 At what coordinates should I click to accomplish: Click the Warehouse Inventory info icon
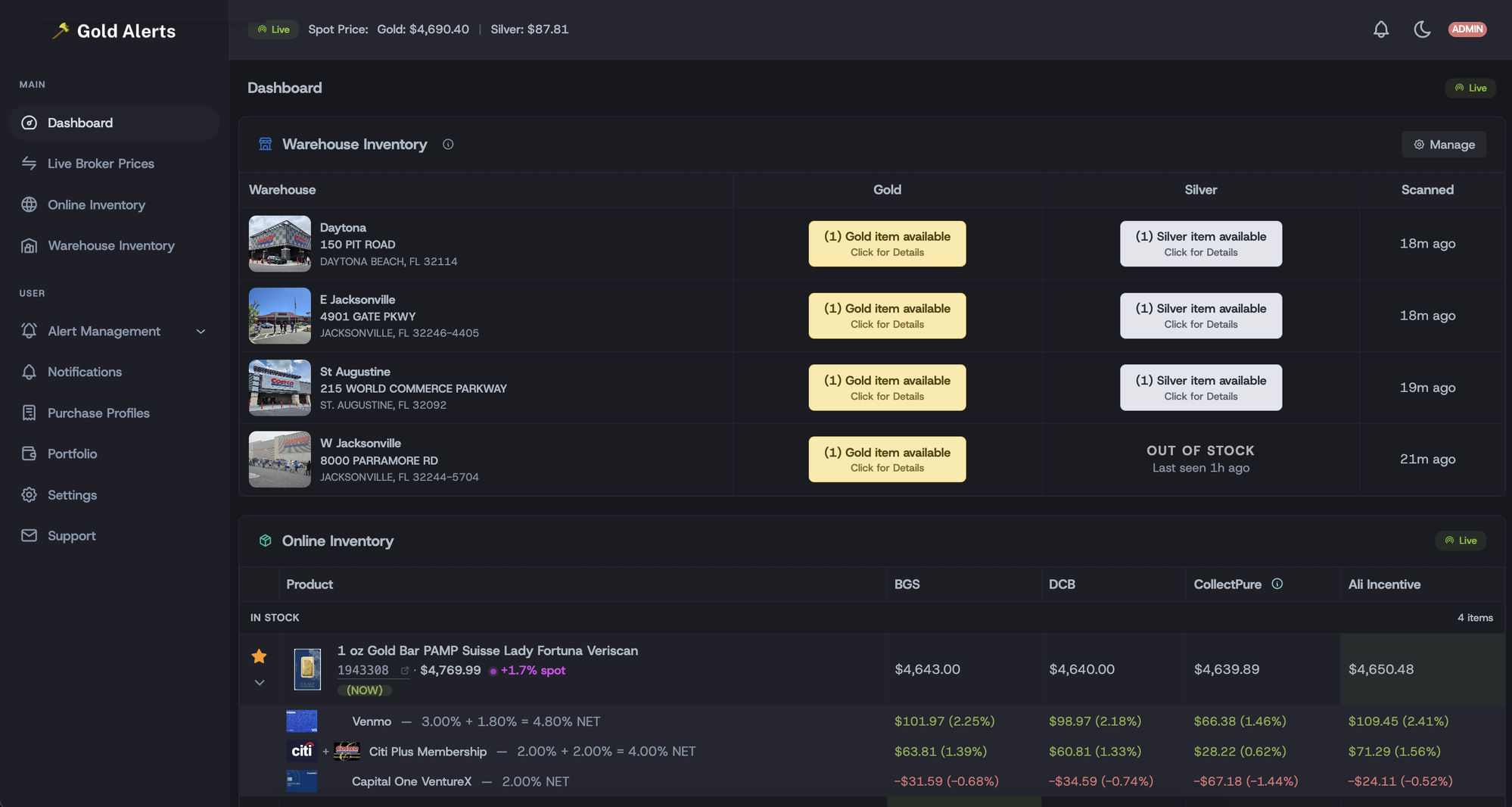click(448, 144)
